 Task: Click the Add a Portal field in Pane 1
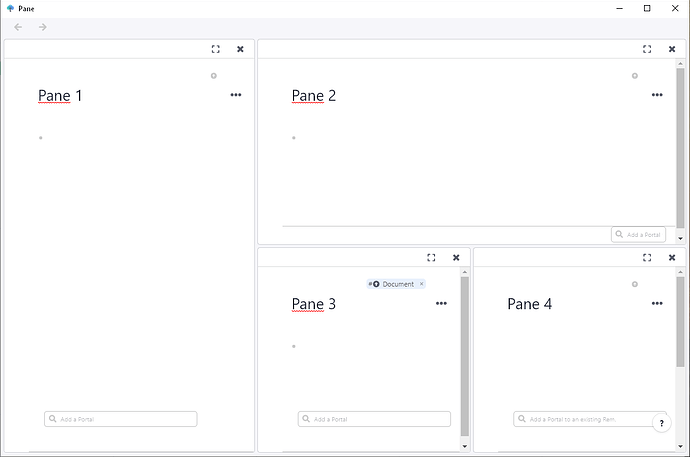coord(121,419)
